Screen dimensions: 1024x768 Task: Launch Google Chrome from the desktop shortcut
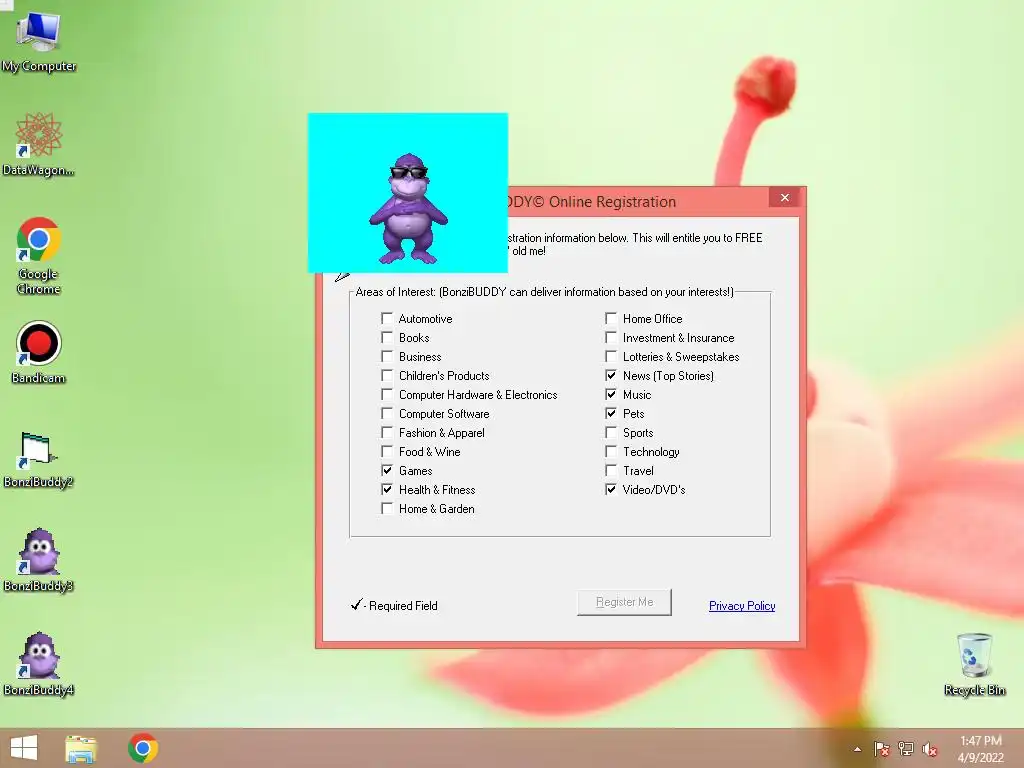pyautogui.click(x=39, y=255)
